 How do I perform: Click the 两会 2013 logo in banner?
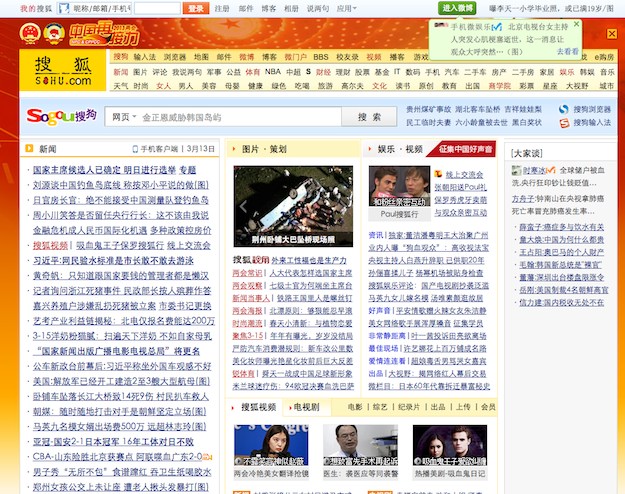click(x=104, y=34)
